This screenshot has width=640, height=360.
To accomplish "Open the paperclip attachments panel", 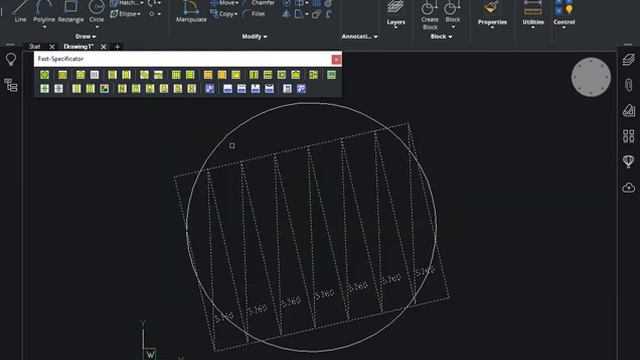I will tap(629, 85).
